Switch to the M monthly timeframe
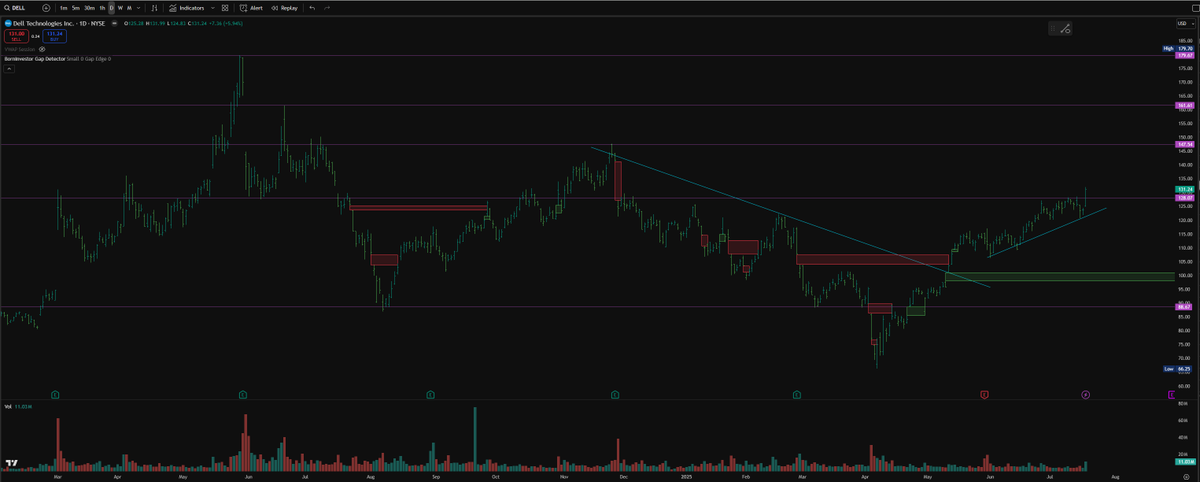This screenshot has height=482, width=1200. tap(129, 8)
